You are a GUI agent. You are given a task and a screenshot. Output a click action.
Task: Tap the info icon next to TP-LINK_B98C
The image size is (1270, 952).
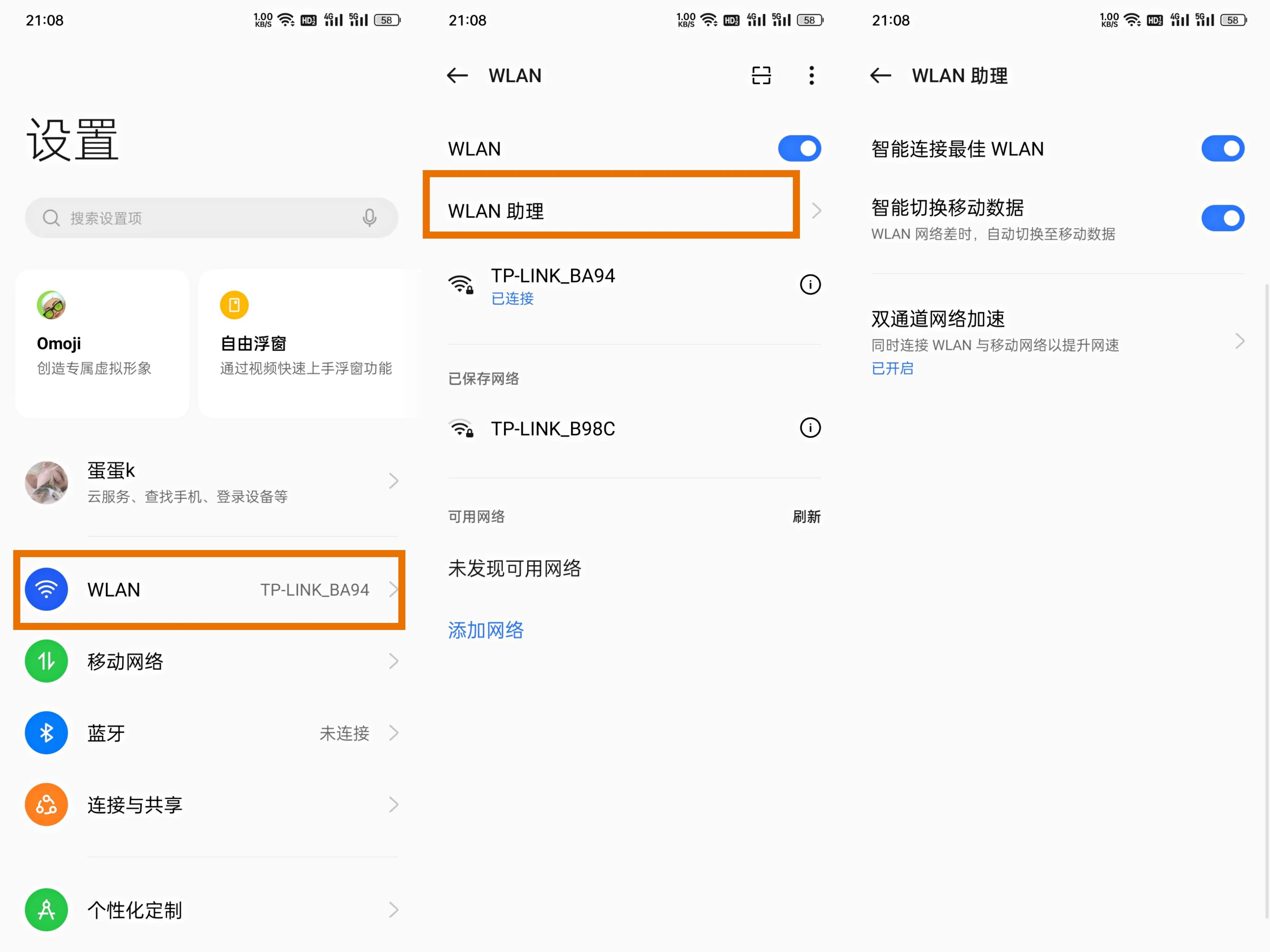point(810,428)
